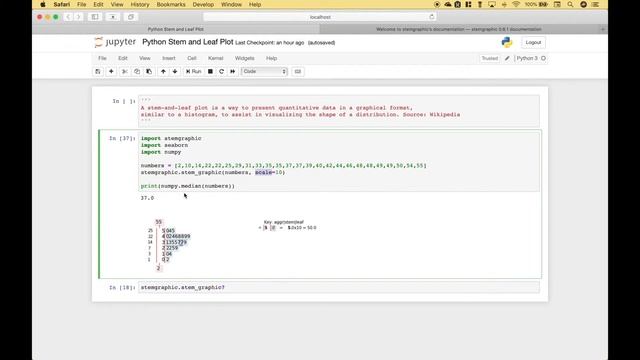This screenshot has height=360, width=640.
Task: Move selected cell down arrow
Action: click(175, 71)
